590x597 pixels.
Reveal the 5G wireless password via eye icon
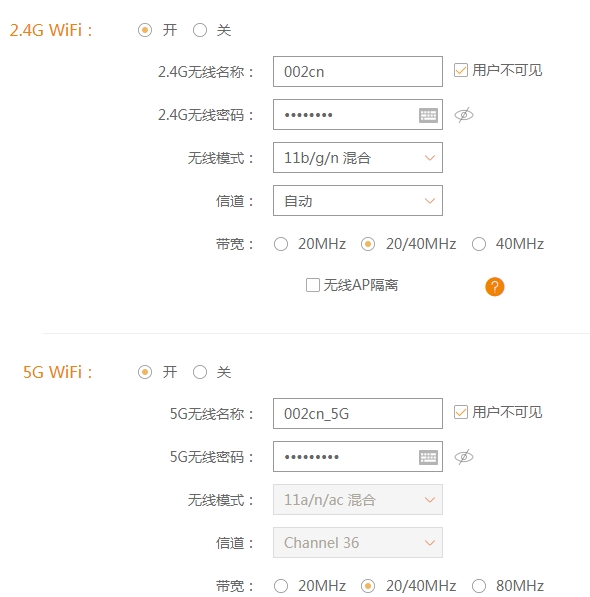(464, 457)
